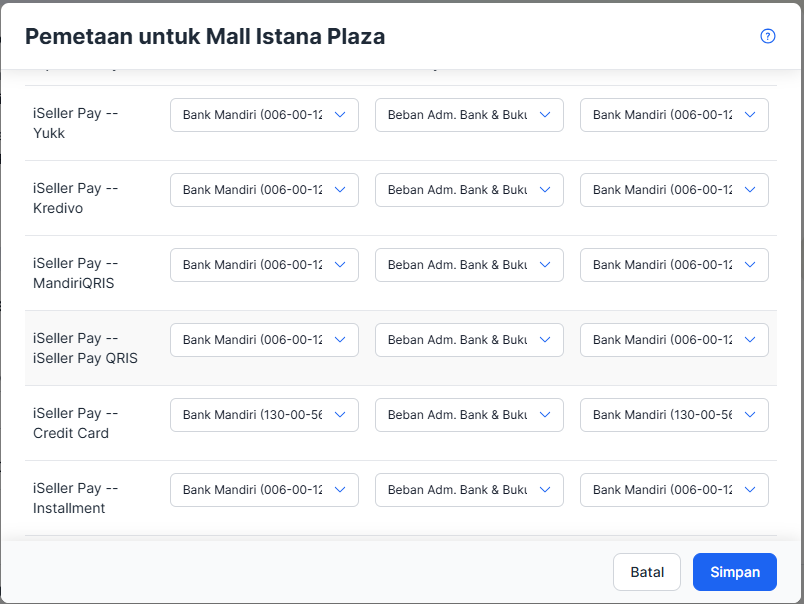This screenshot has width=804, height=604.
Task: Open last Bank Mandiri dropdown in iSeller Pay QRIS row
Action: point(674,340)
